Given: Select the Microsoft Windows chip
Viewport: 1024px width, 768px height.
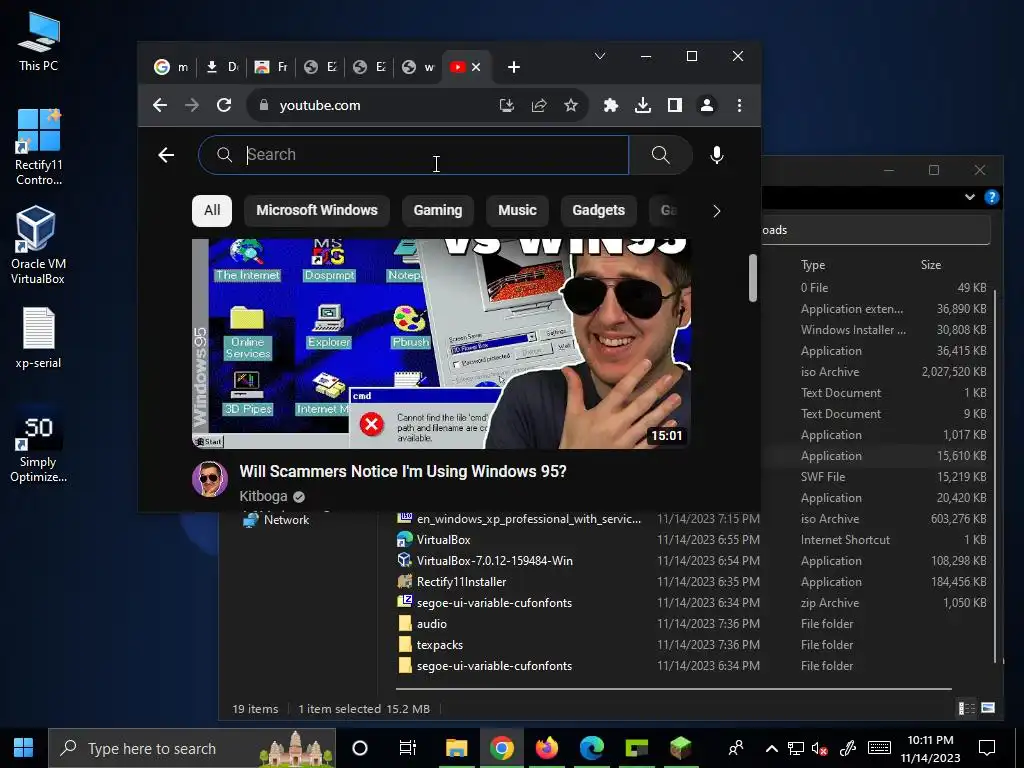Looking at the screenshot, I should click(x=317, y=210).
